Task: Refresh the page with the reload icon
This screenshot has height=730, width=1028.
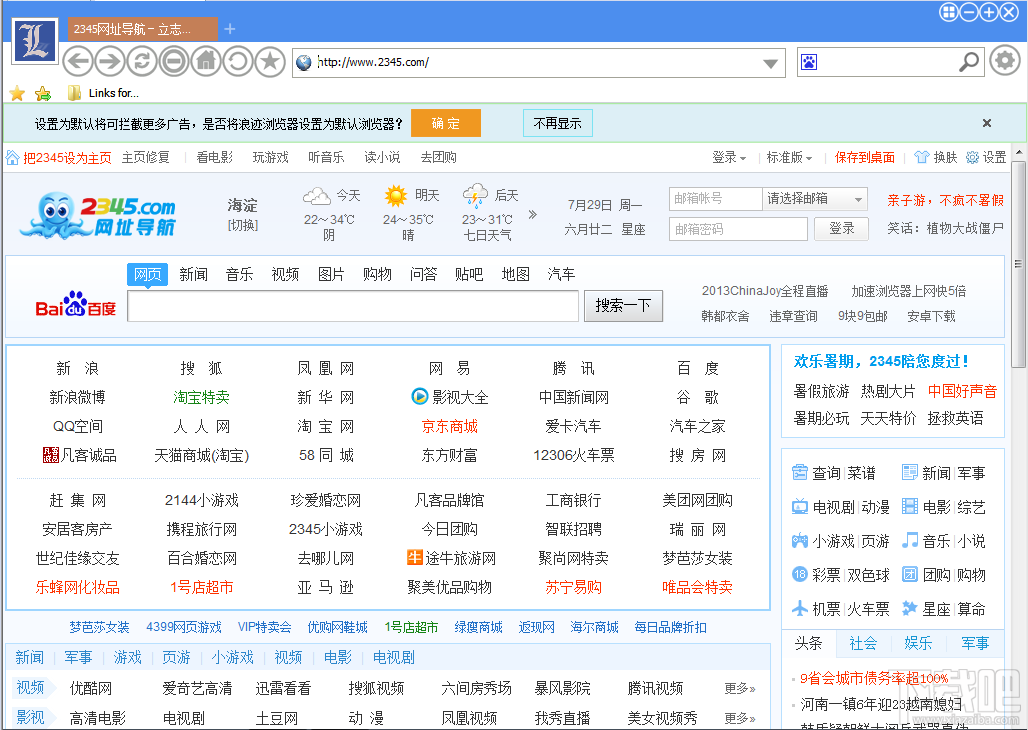Action: 142,62
